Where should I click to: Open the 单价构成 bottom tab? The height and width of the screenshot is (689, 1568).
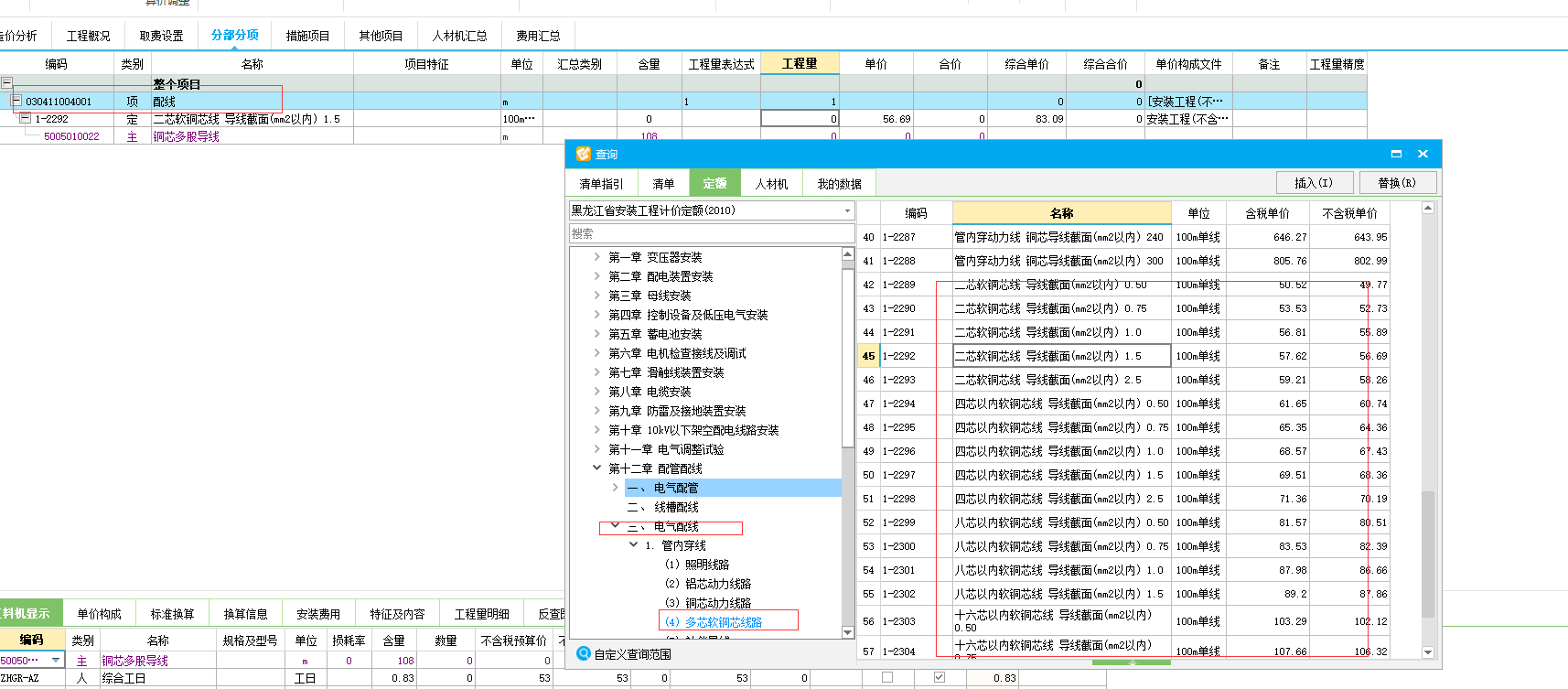coord(99,614)
